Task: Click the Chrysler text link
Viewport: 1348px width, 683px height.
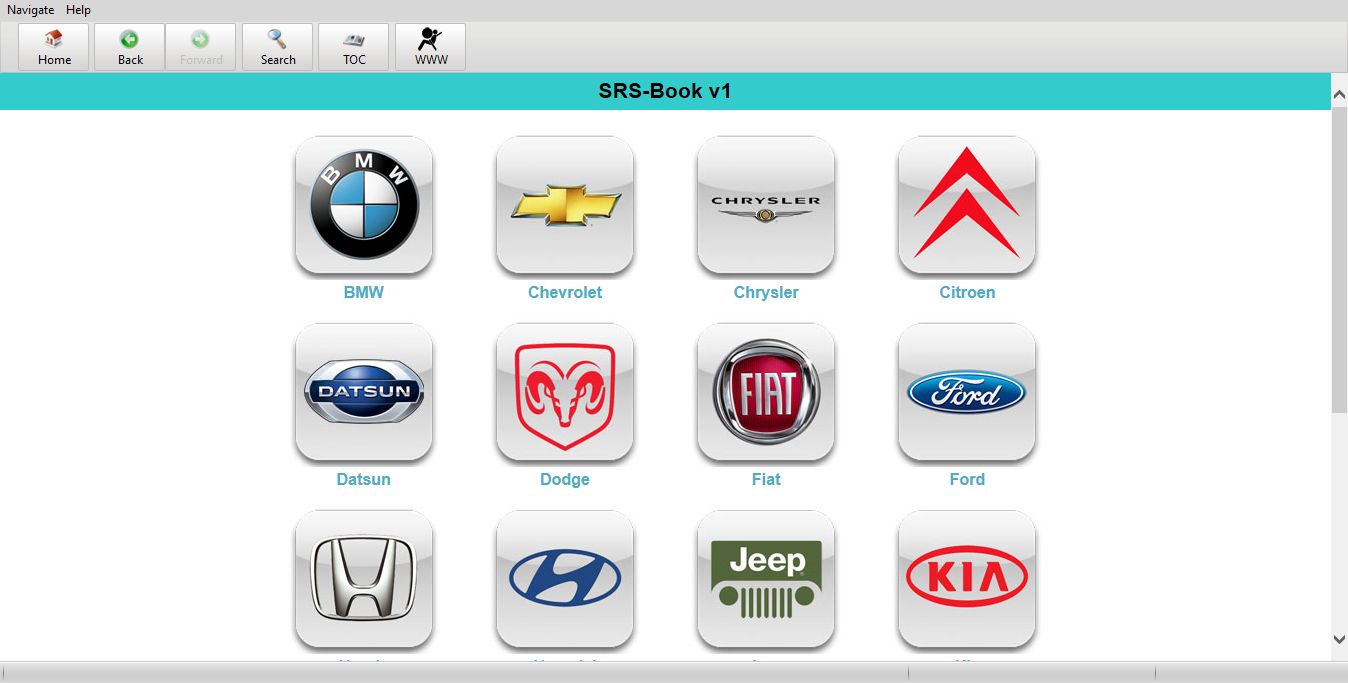Action: pos(766,293)
